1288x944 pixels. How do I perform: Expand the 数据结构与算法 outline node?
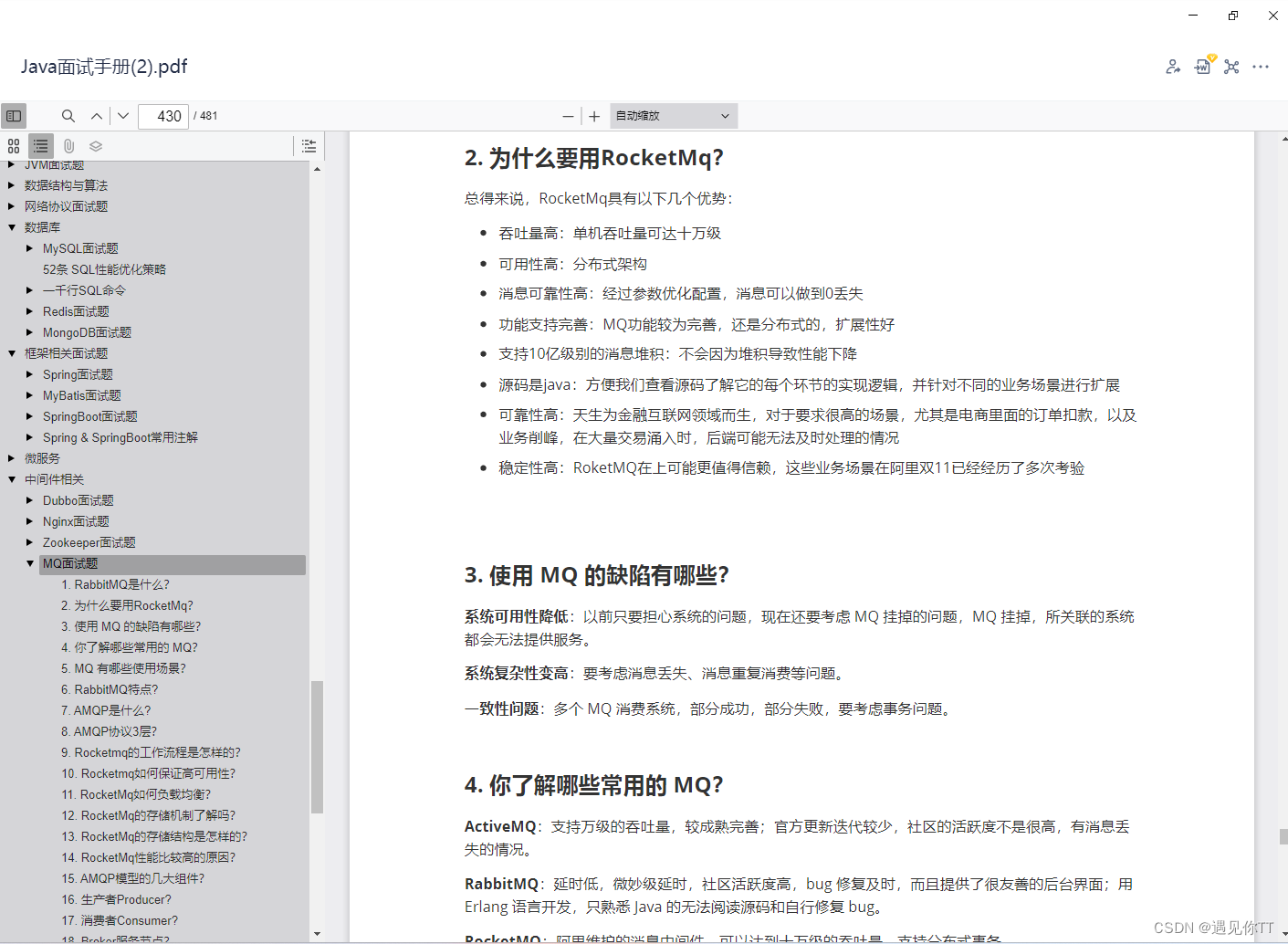tap(11, 185)
